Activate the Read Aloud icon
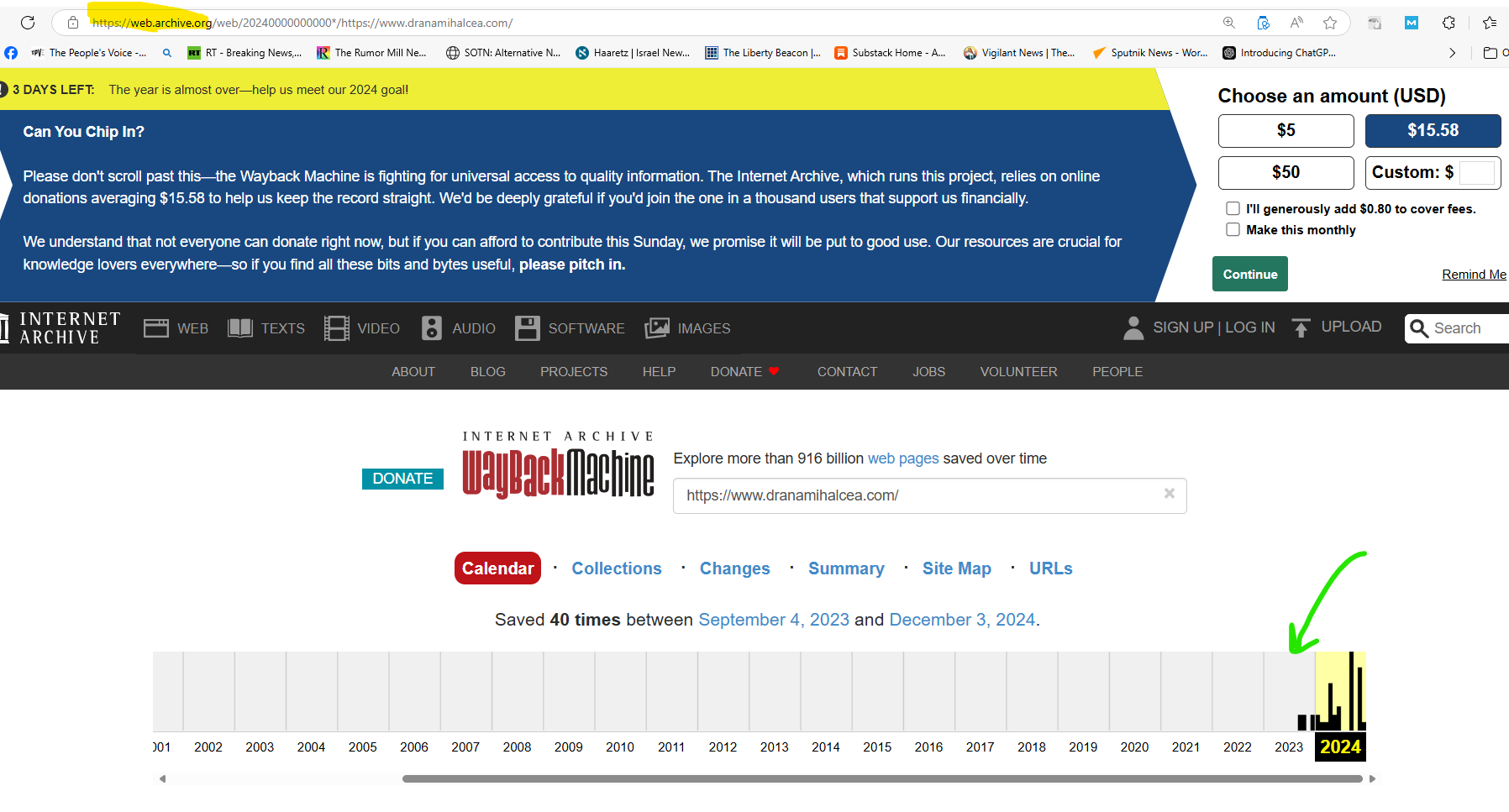This screenshot has width=1509, height=812. 1296,23
